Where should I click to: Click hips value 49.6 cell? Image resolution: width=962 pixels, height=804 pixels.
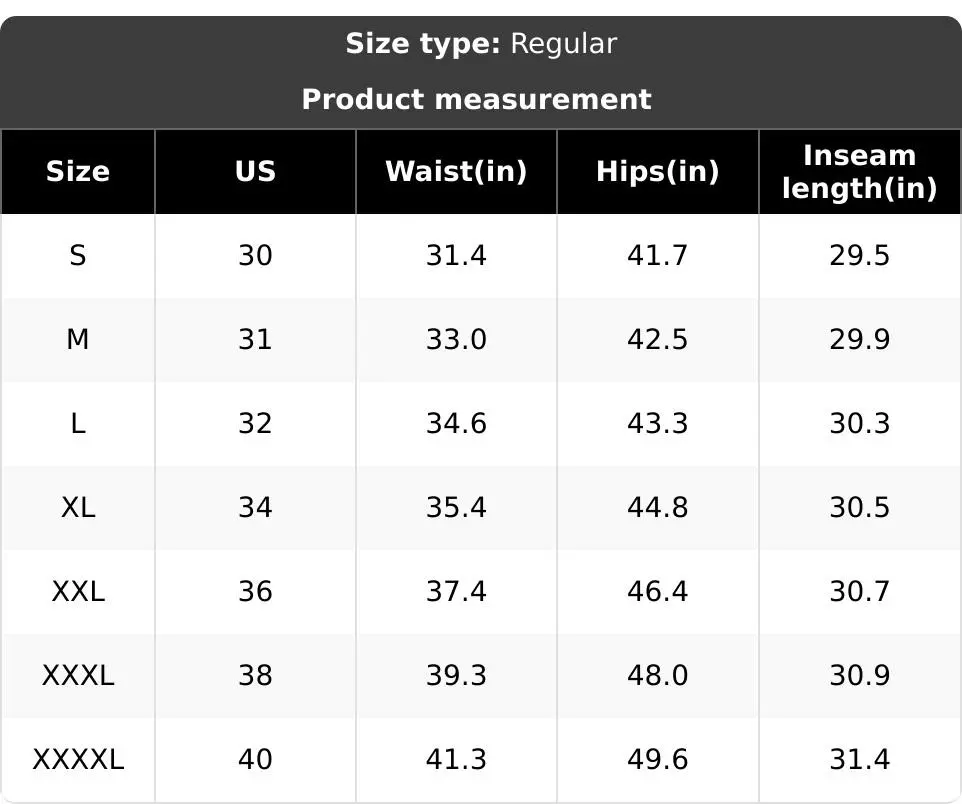[657, 760]
